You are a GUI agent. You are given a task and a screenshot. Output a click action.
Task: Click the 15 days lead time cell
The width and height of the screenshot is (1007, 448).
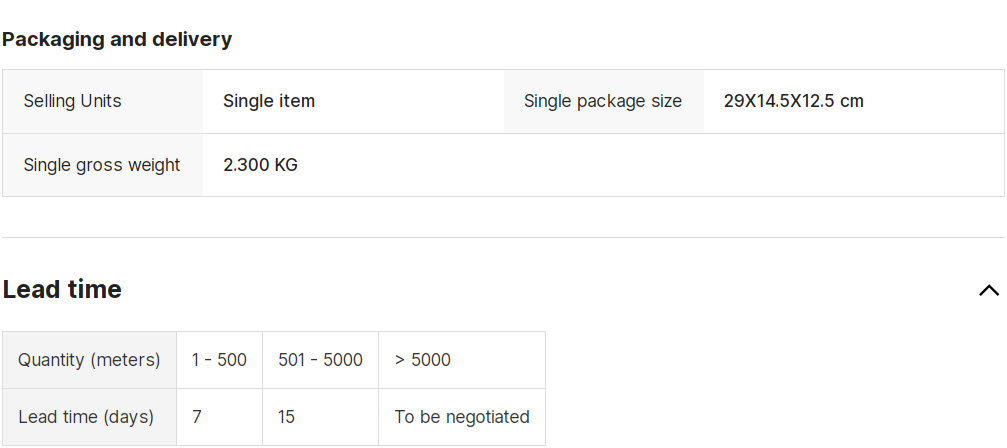point(320,417)
